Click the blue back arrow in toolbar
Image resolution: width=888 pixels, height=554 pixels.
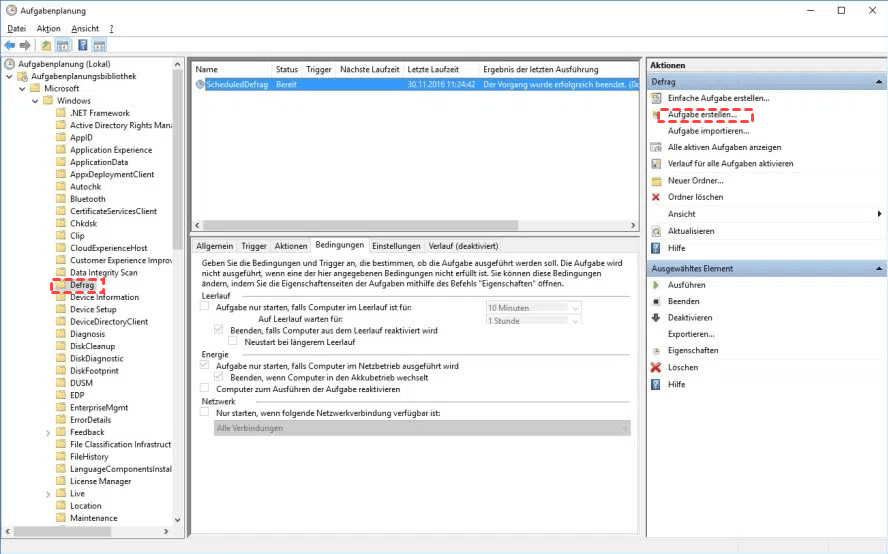click(x=10, y=45)
